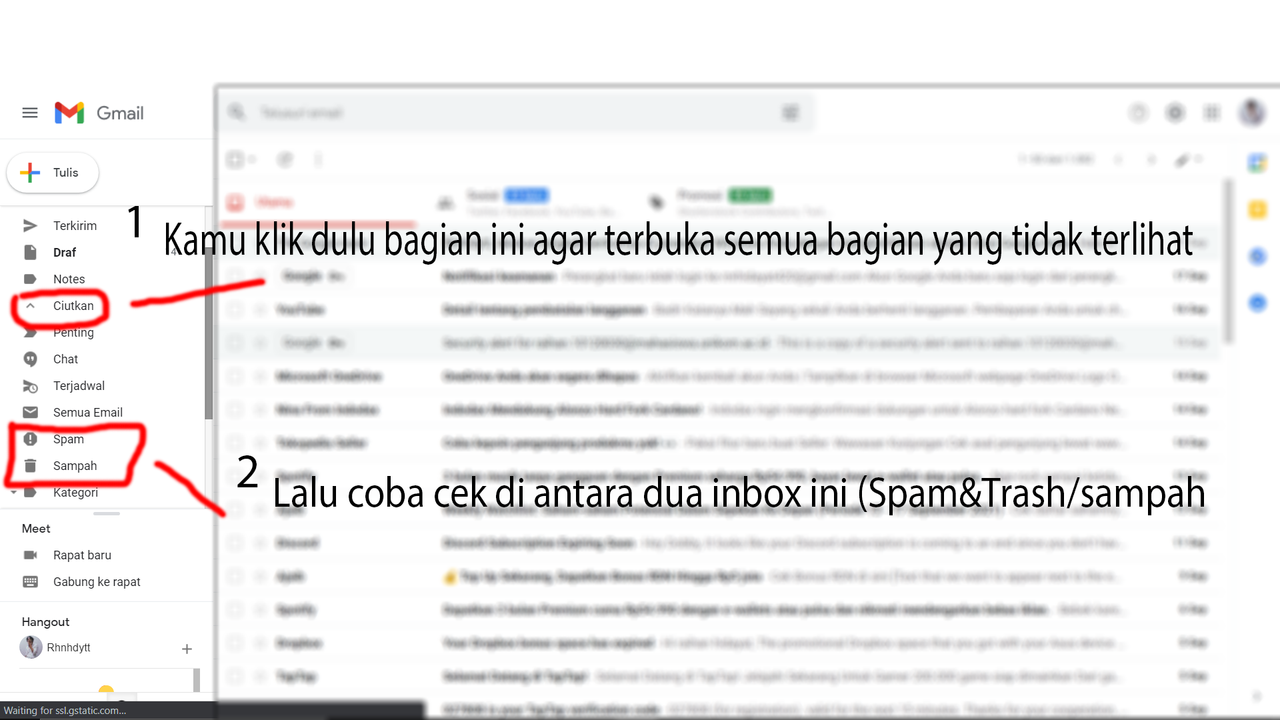This screenshot has width=1280, height=720.
Task: Open the Notes label
Action: (69, 279)
